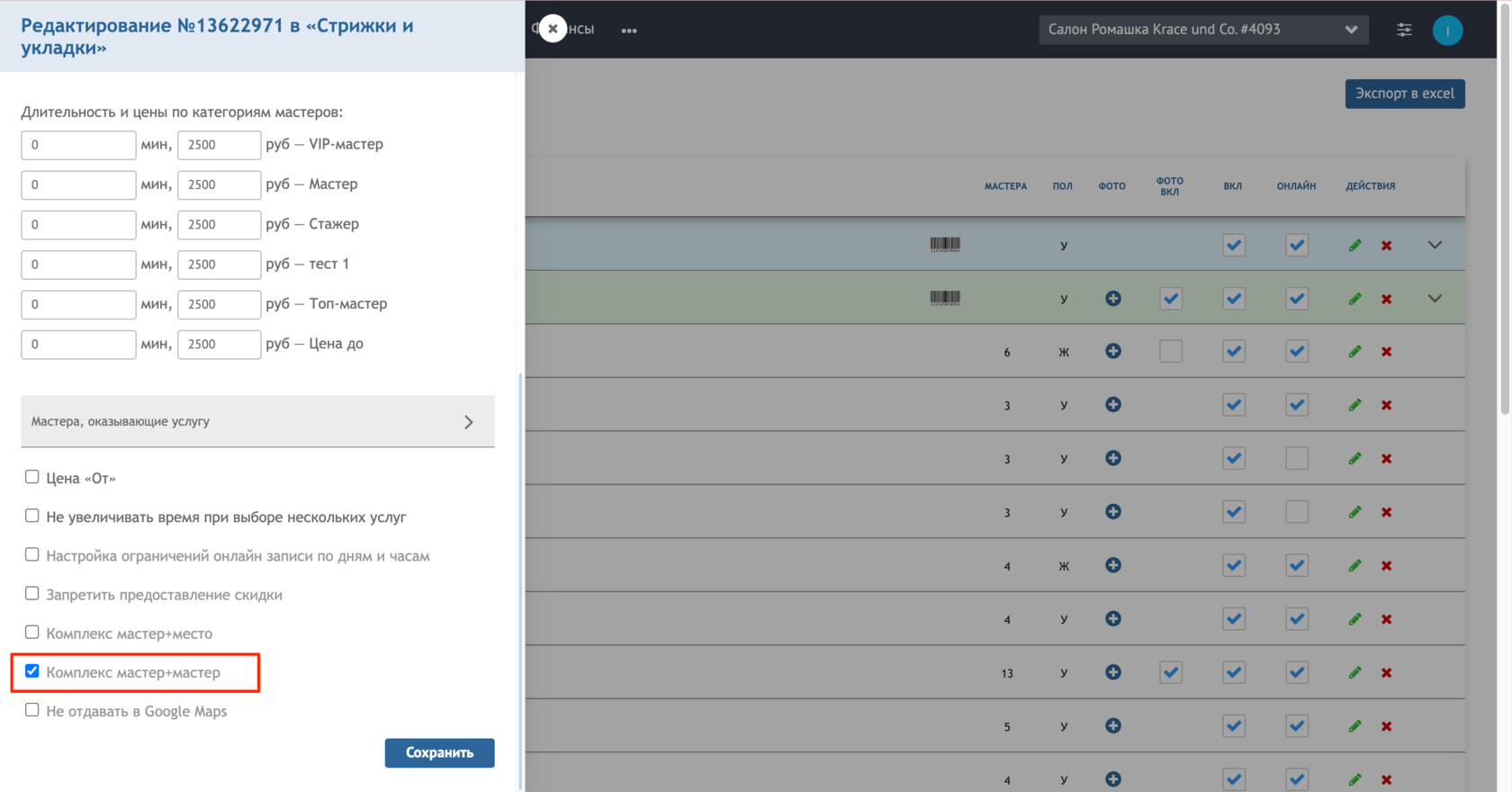Click the VIP-мастер price input field
The width and height of the screenshot is (1512, 792).
[x=219, y=145]
